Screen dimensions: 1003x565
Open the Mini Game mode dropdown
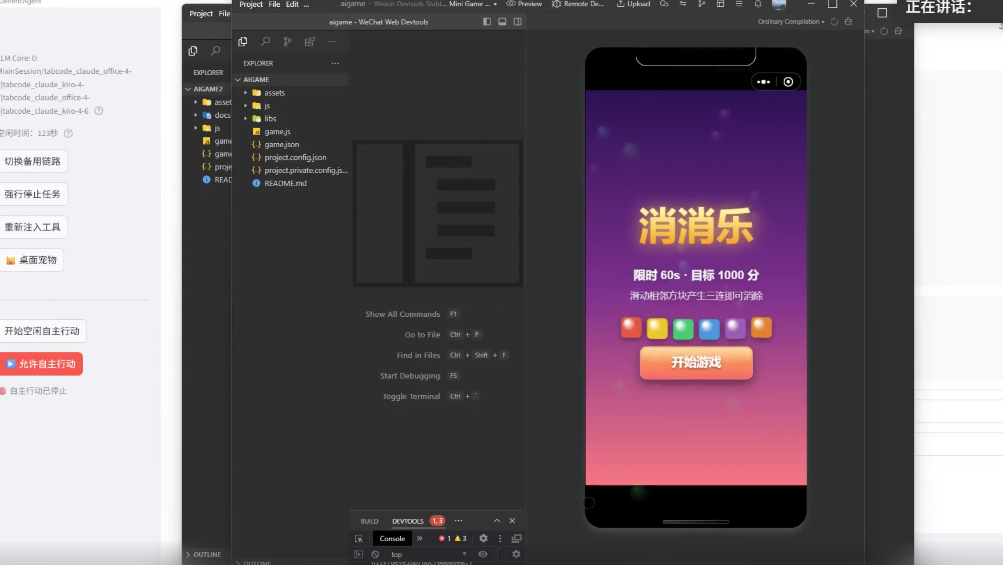473,4
